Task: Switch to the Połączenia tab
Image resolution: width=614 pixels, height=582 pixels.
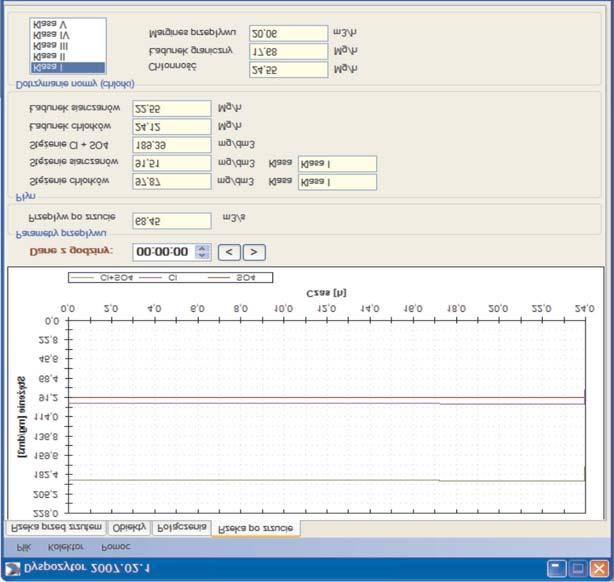Action: (x=182, y=528)
